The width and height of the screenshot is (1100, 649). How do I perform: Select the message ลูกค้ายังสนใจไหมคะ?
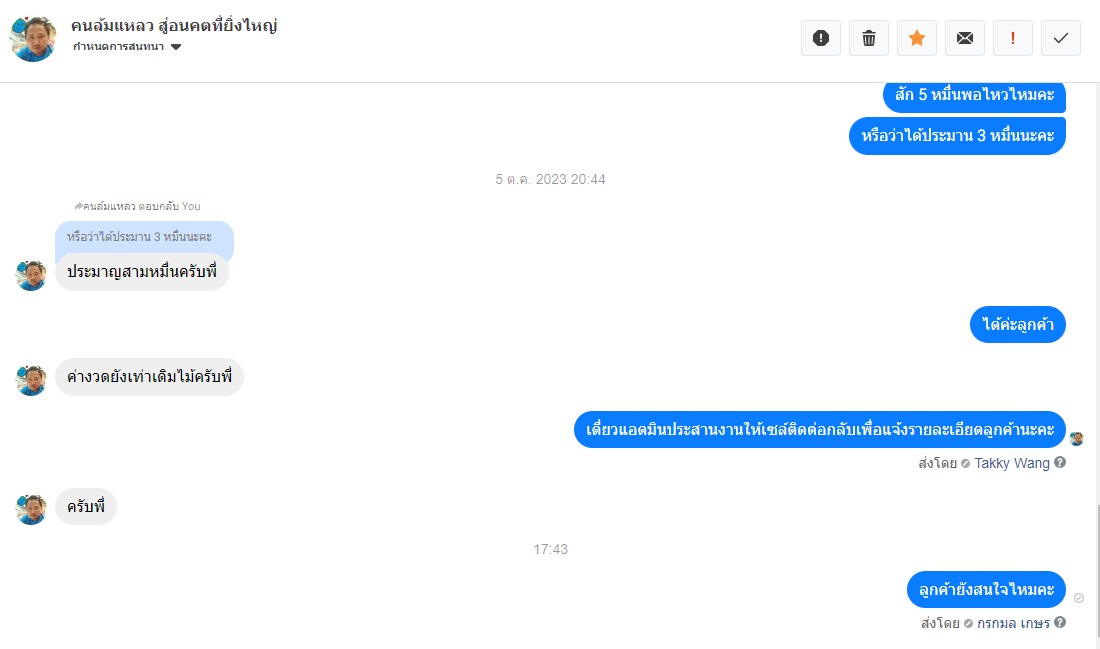pos(986,589)
